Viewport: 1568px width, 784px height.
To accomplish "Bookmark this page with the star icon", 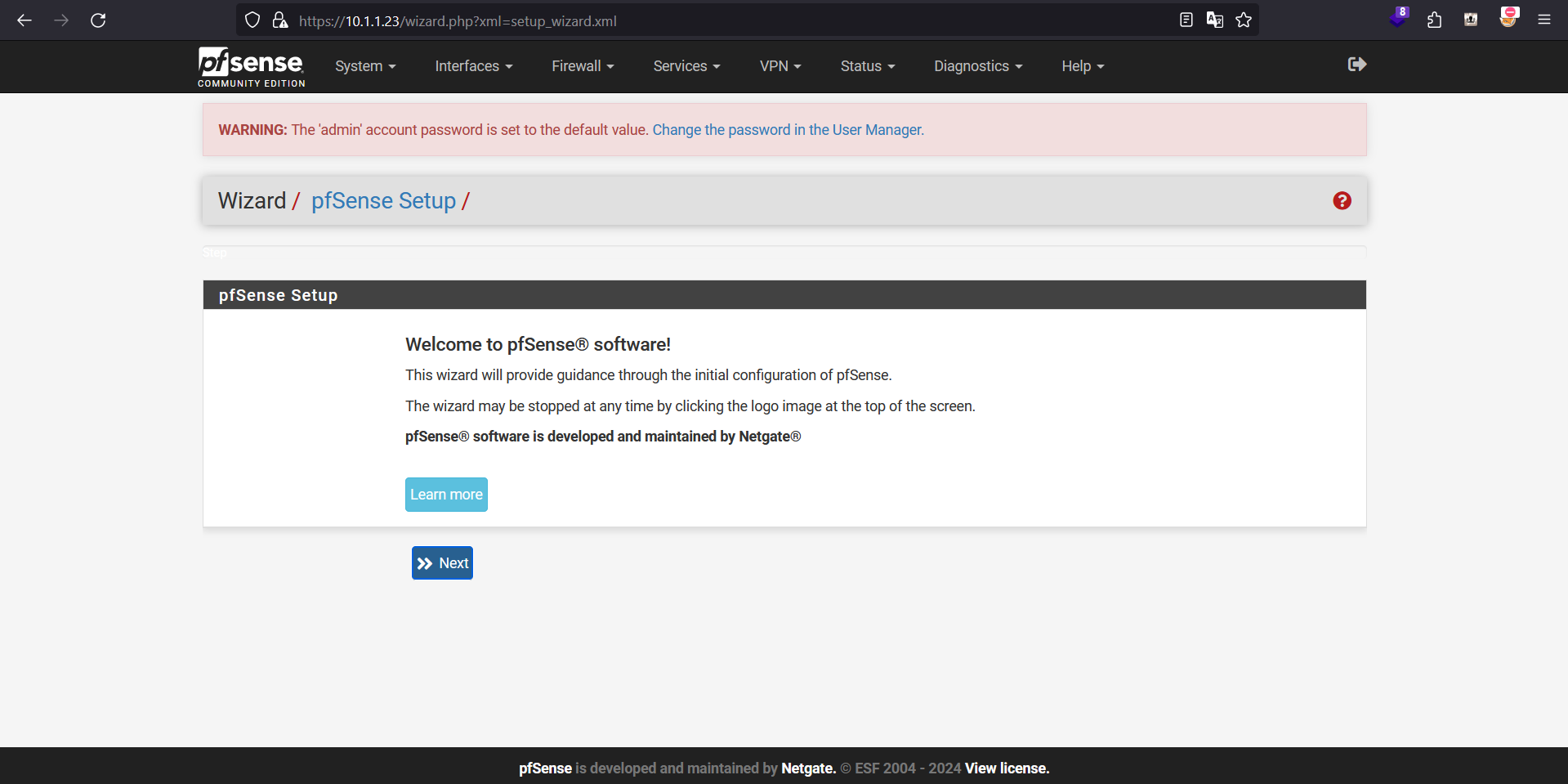I will point(1244,20).
